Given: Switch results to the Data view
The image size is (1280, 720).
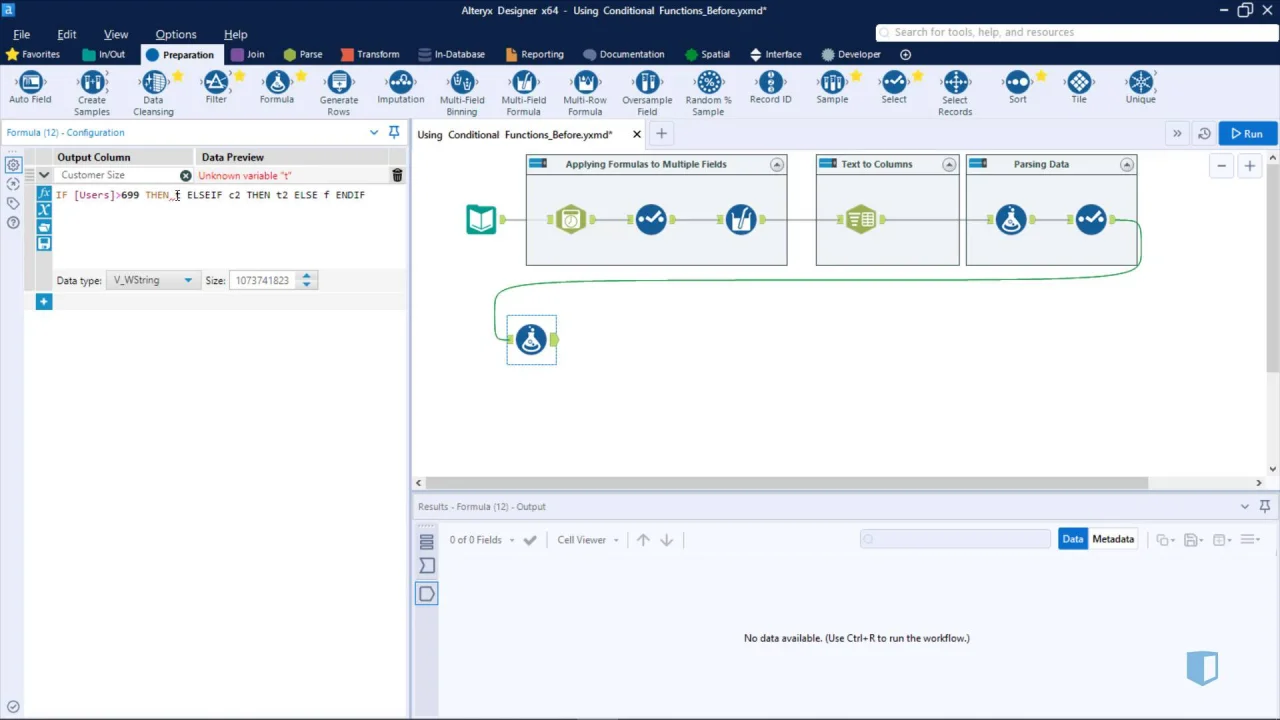Looking at the screenshot, I should point(1073,539).
